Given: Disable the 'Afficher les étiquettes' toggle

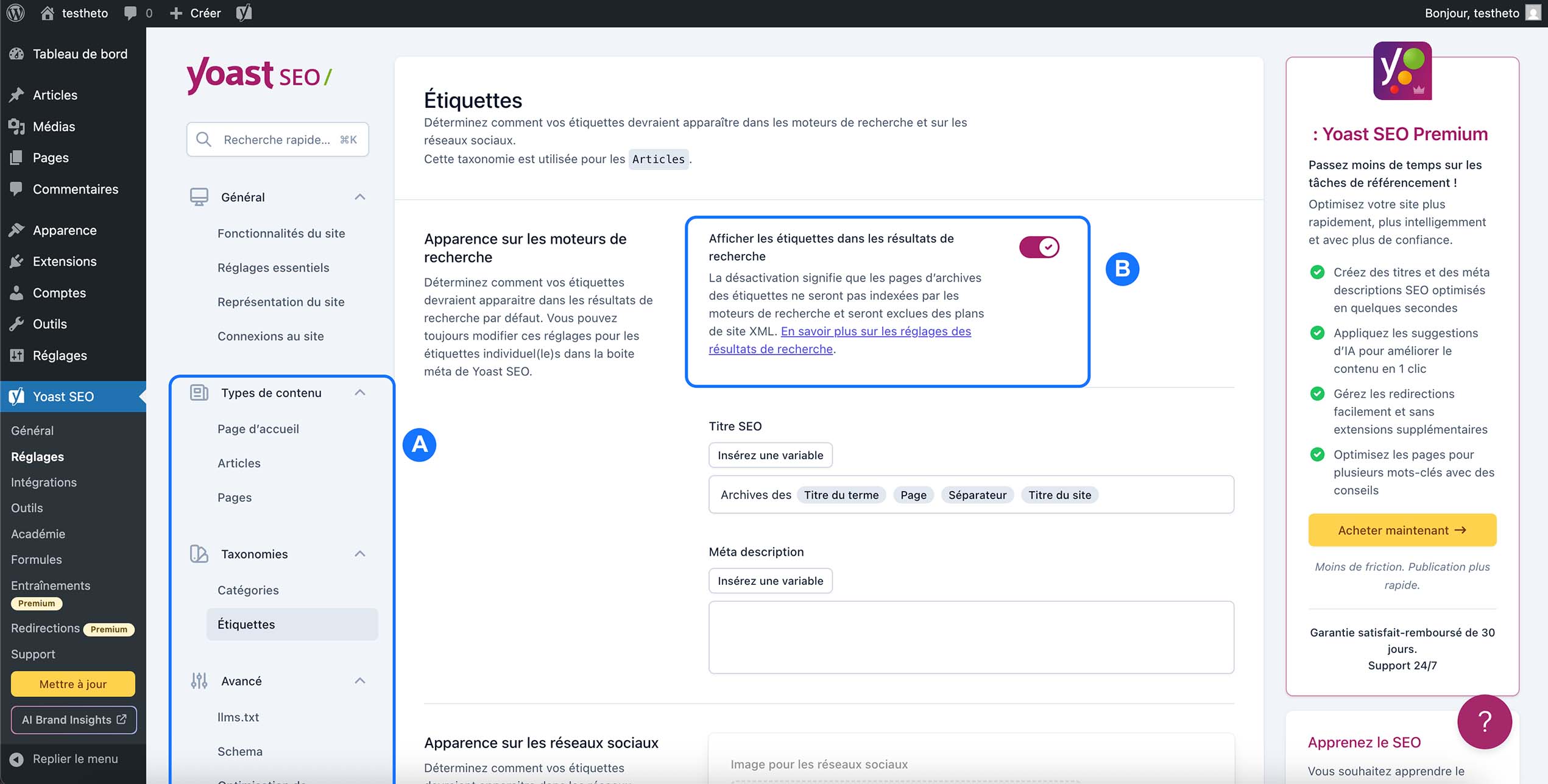Looking at the screenshot, I should (x=1039, y=247).
